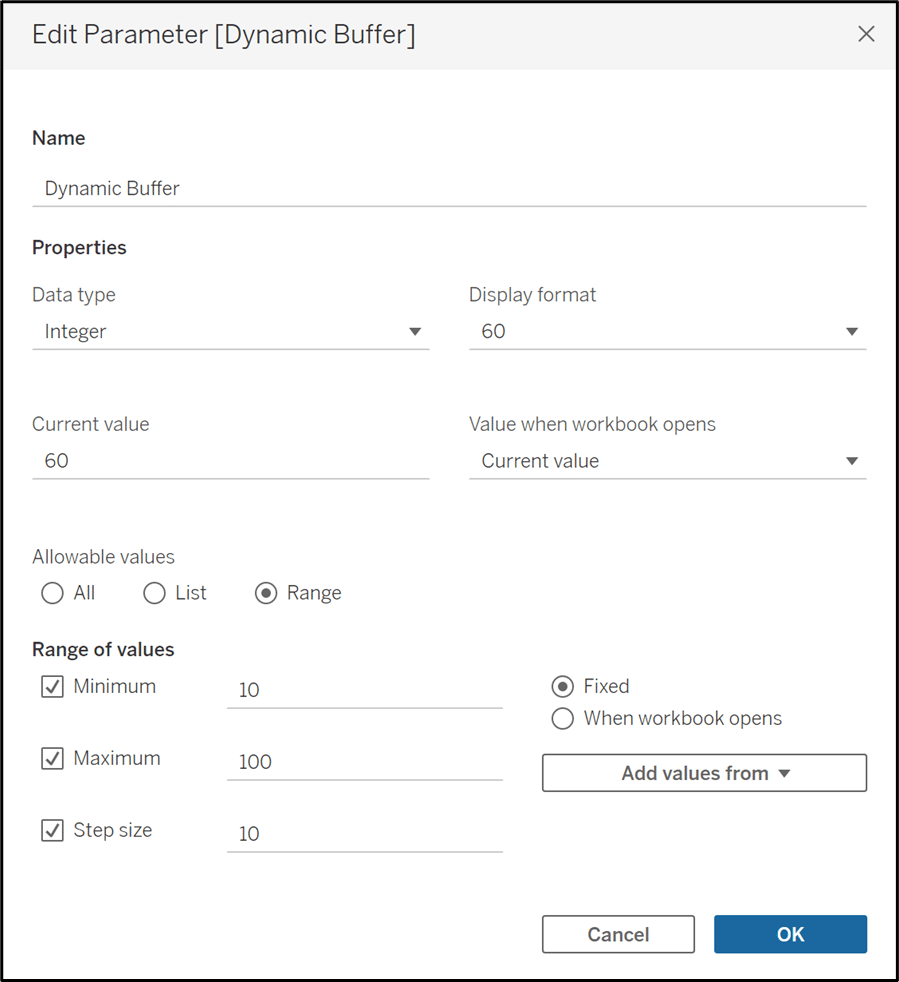This screenshot has height=982, width=899.
Task: Click the Name field containing Dynamic Buffer
Action: coord(449,189)
